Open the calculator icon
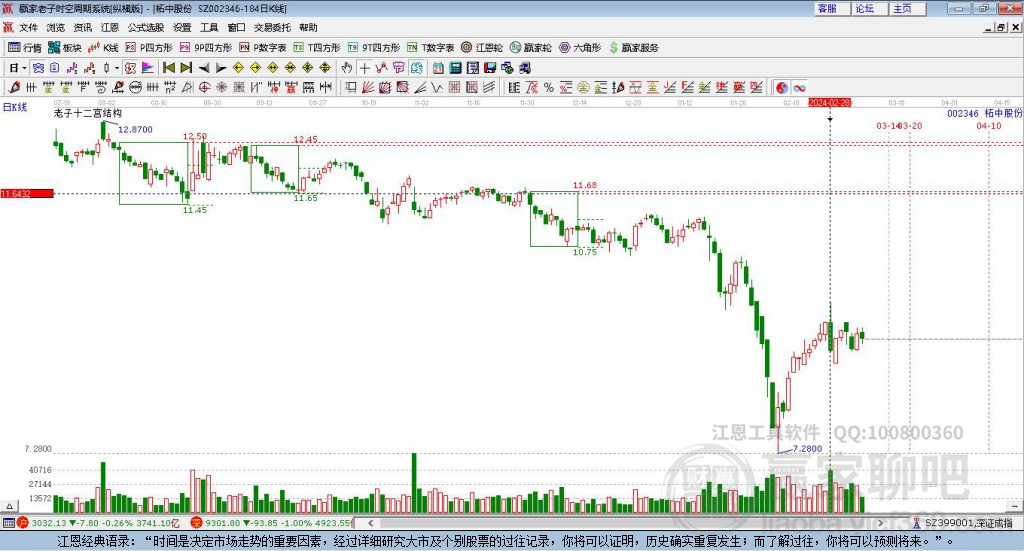1024x551 pixels. [x=455, y=68]
